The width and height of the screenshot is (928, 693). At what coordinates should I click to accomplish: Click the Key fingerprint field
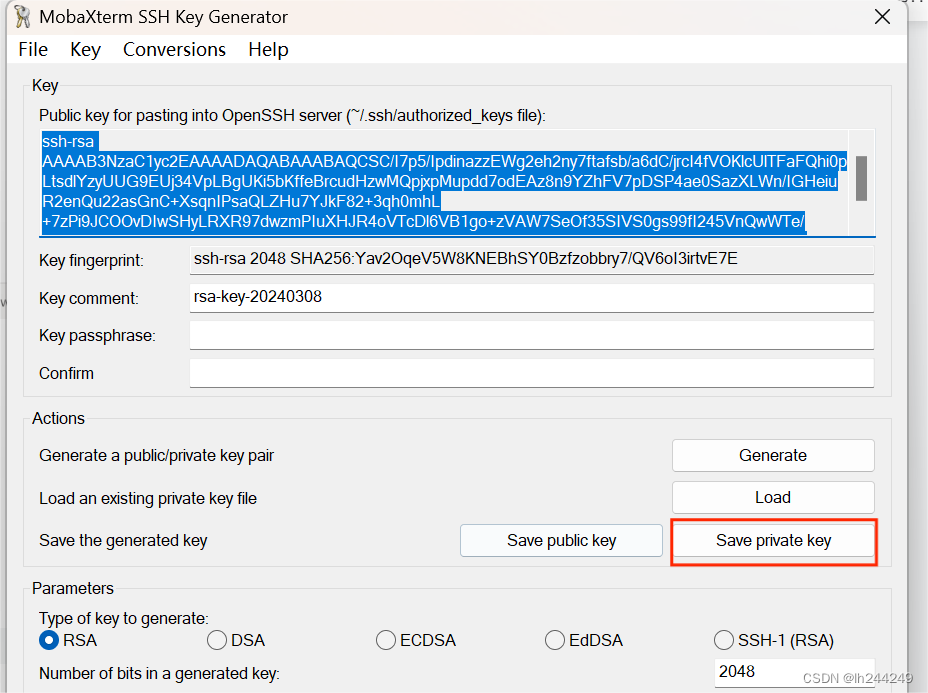coord(531,260)
